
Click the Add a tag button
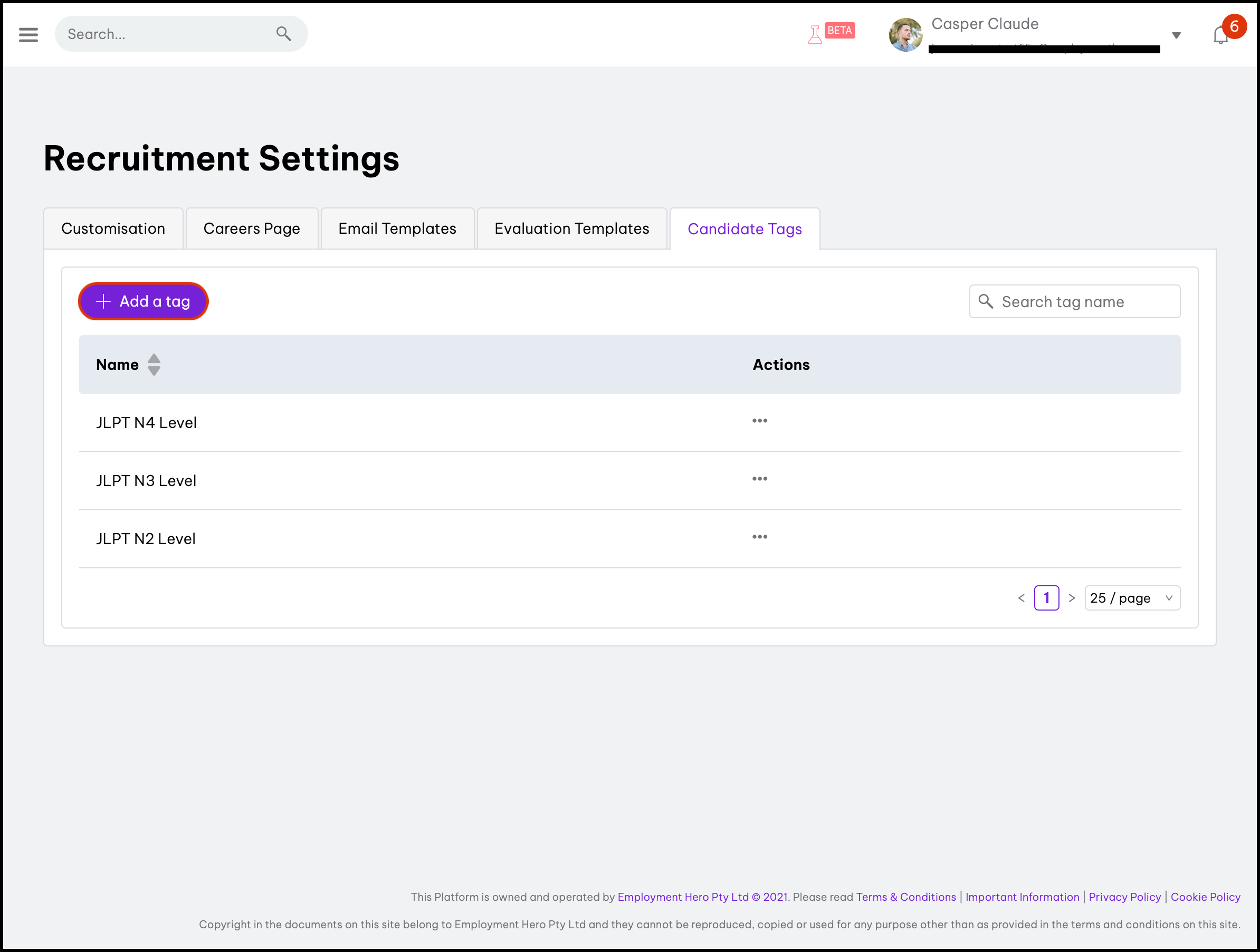(x=143, y=301)
